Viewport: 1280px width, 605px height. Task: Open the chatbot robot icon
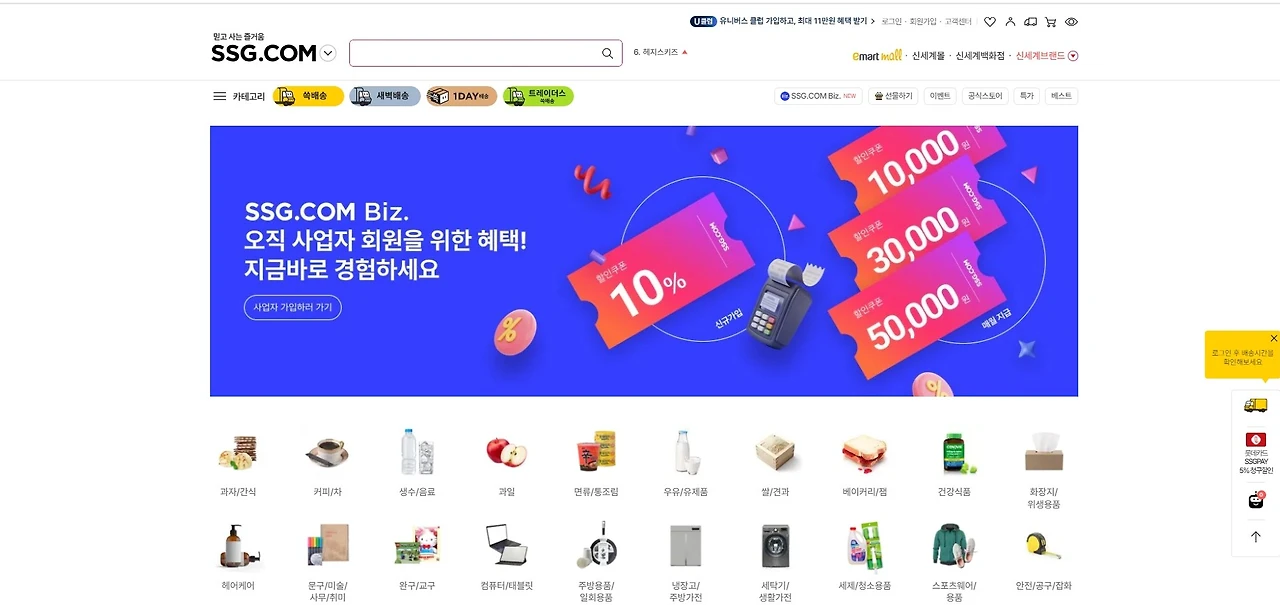[x=1256, y=500]
